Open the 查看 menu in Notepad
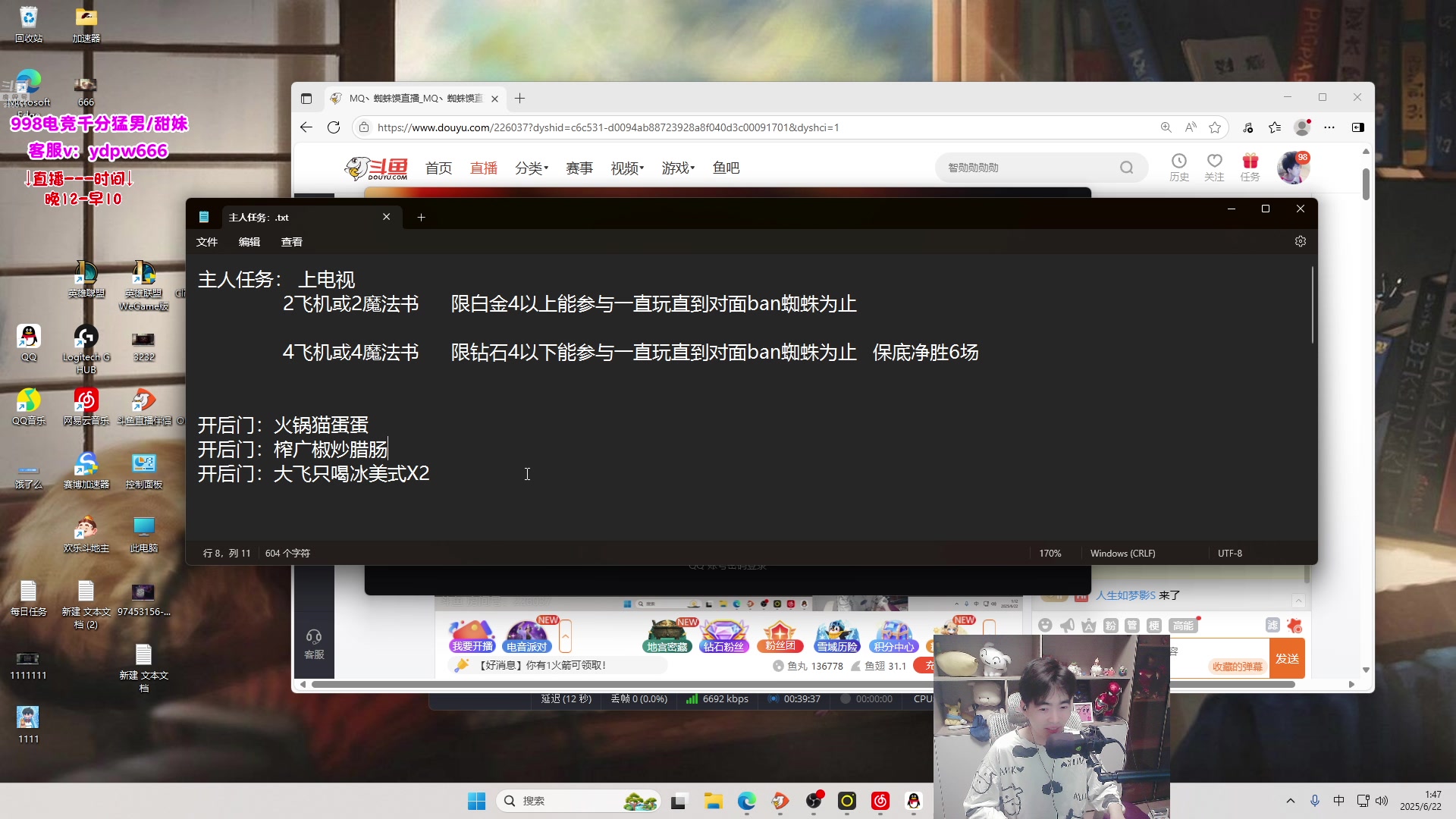Image resolution: width=1456 pixels, height=819 pixels. 291,242
